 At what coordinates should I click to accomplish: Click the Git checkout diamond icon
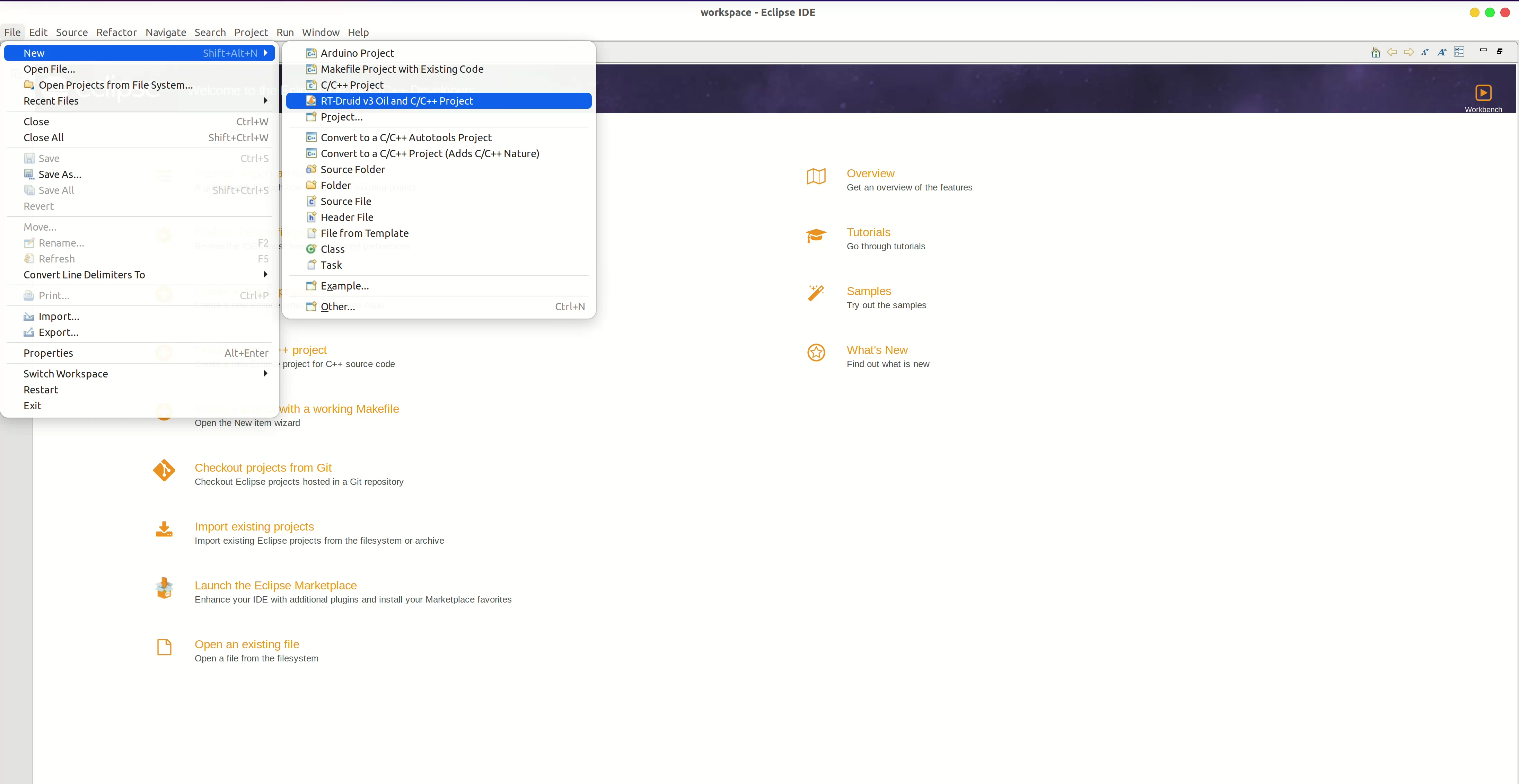[164, 470]
